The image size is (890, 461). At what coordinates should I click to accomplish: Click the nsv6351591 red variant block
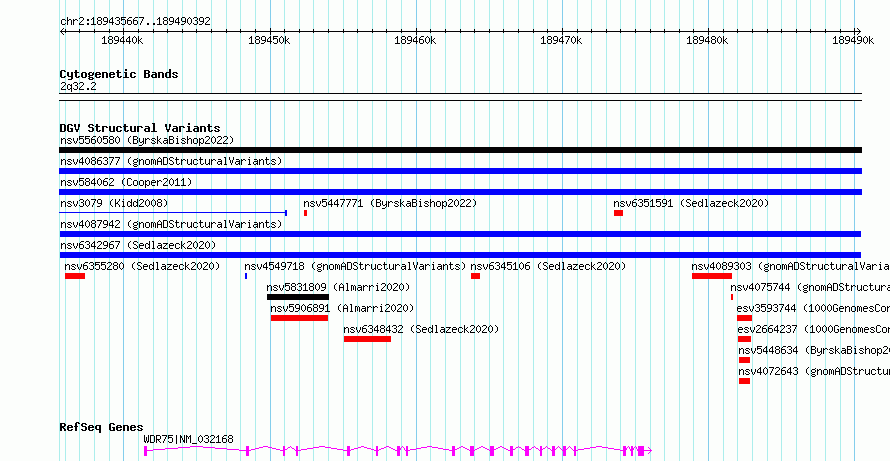tap(618, 213)
